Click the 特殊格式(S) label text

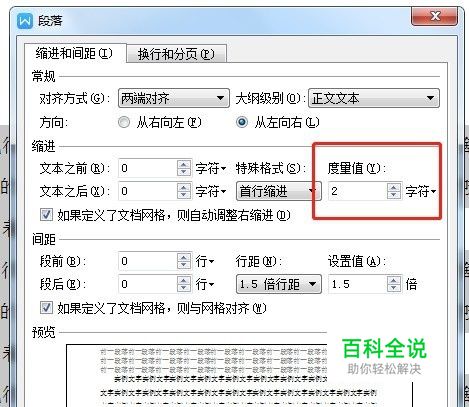pyautogui.click(x=270, y=168)
